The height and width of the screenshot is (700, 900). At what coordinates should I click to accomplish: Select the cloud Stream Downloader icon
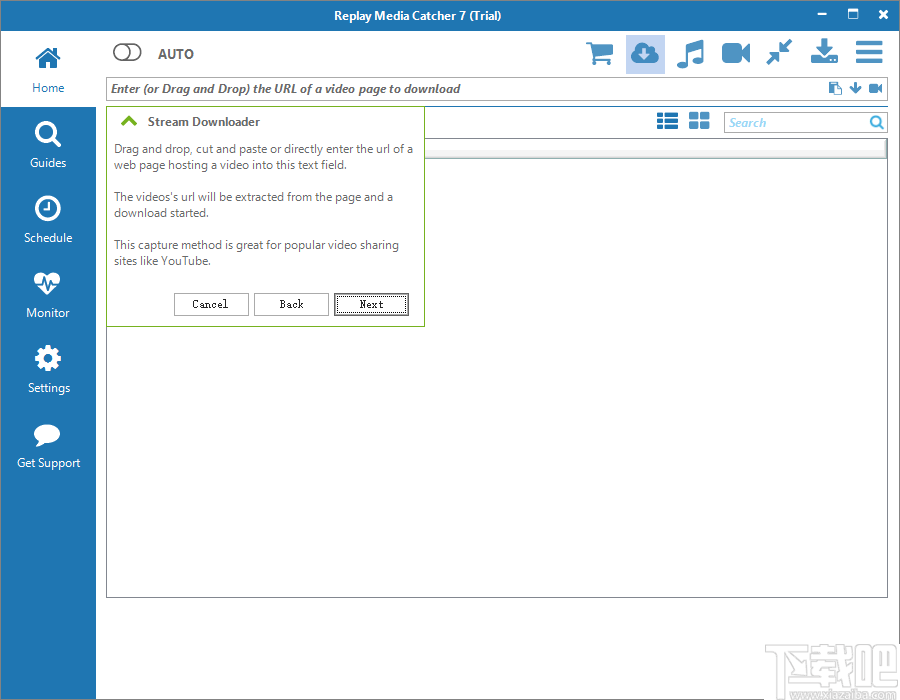point(645,54)
